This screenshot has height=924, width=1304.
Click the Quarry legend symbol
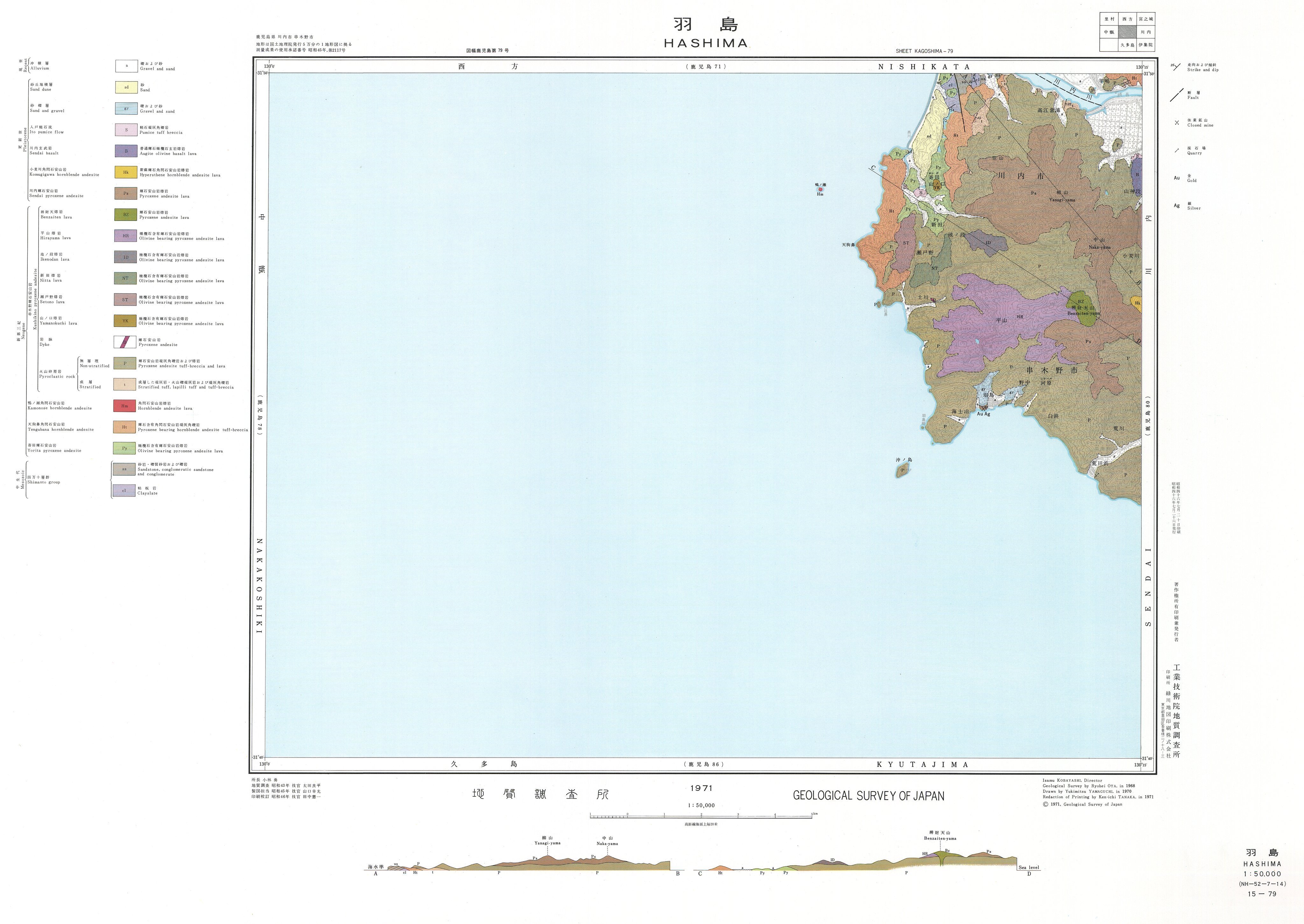1177,151
